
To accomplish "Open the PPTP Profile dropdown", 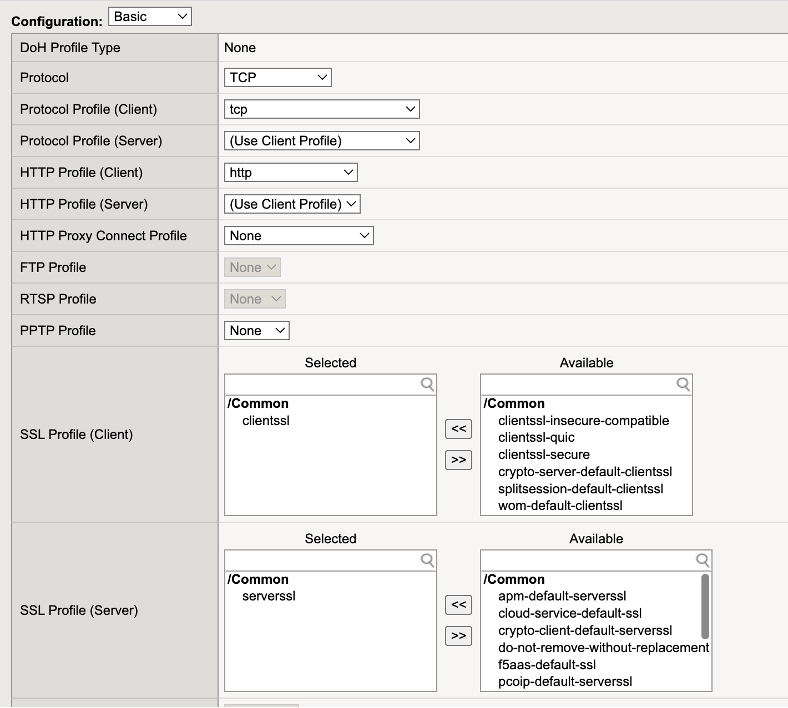I will (257, 331).
